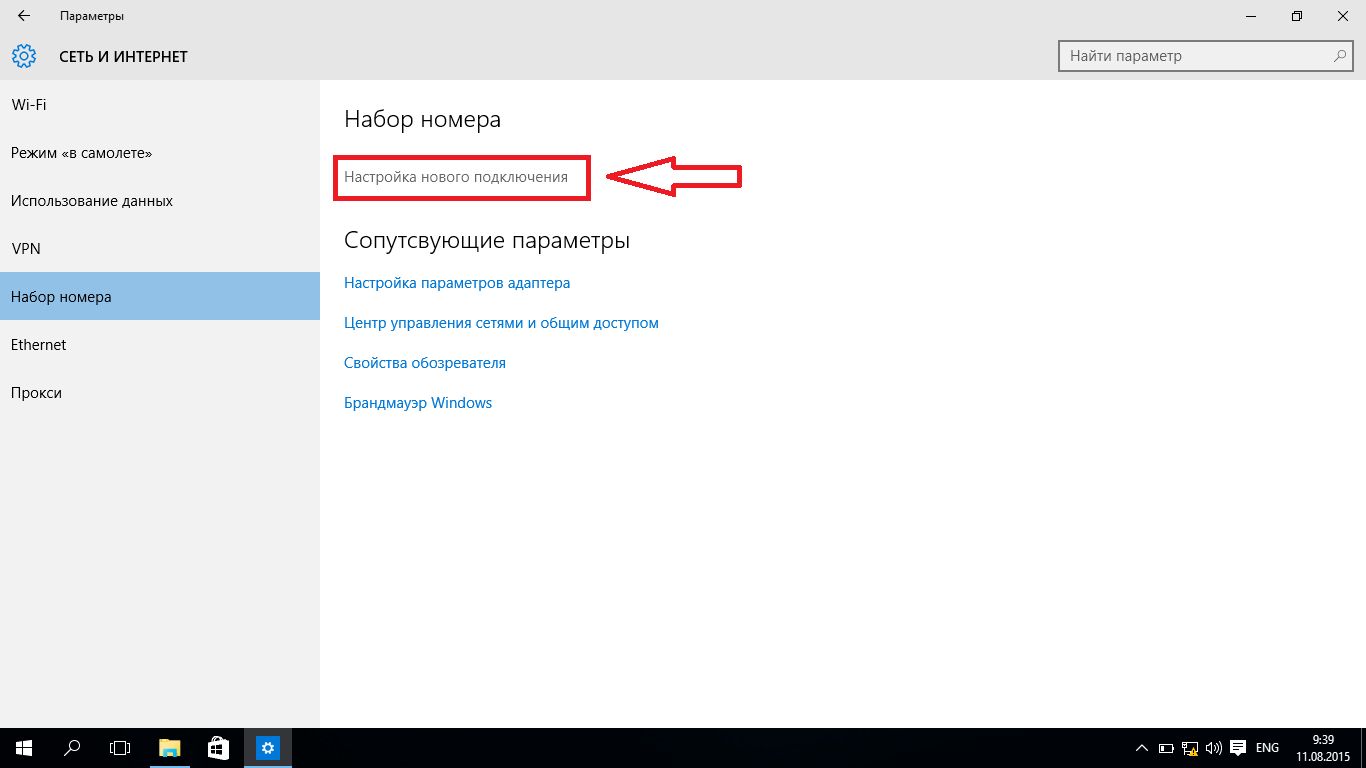The width and height of the screenshot is (1366, 768).
Task: Open the clock showing 9:39
Action: coord(1323,747)
